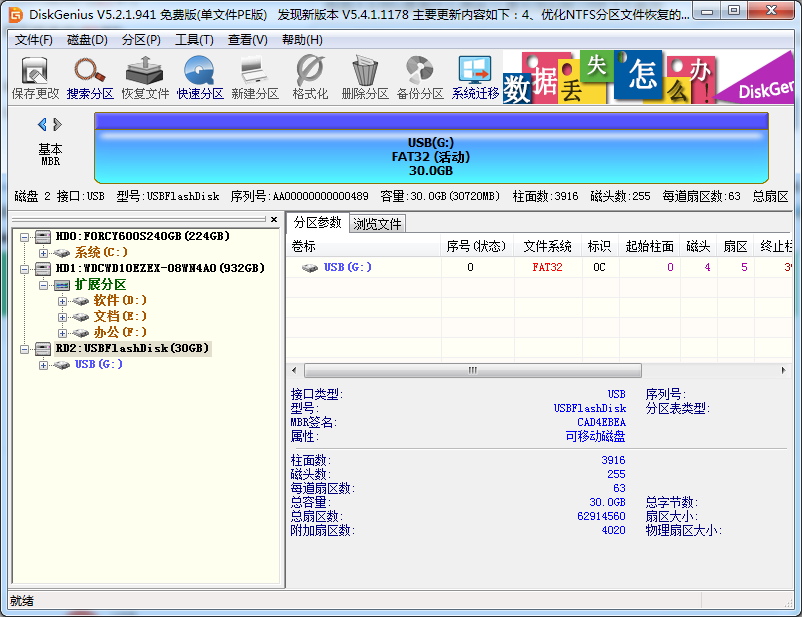
Task: Click the 格式化 format icon
Action: [x=310, y=78]
